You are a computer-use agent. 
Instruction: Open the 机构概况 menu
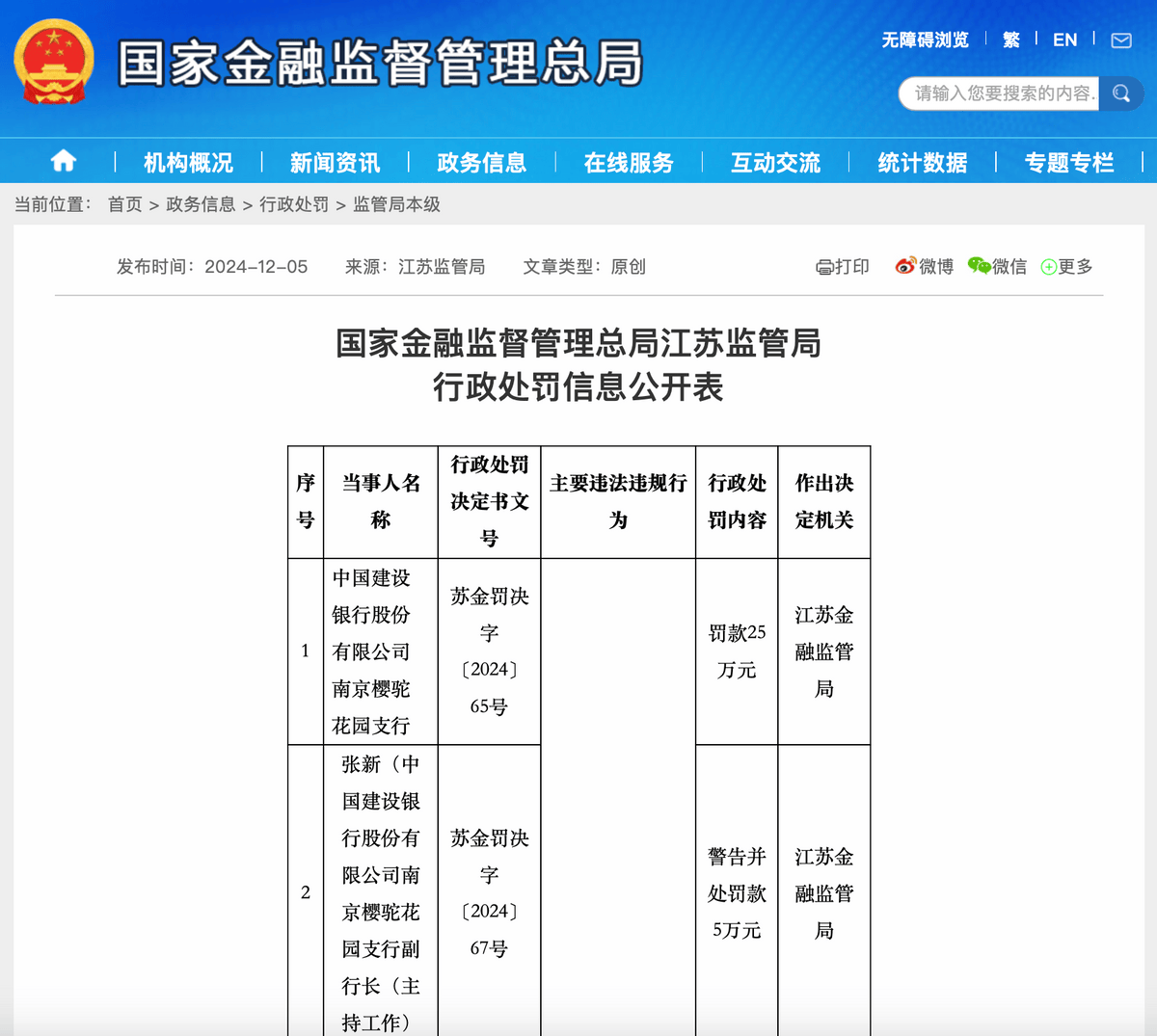tap(188, 163)
